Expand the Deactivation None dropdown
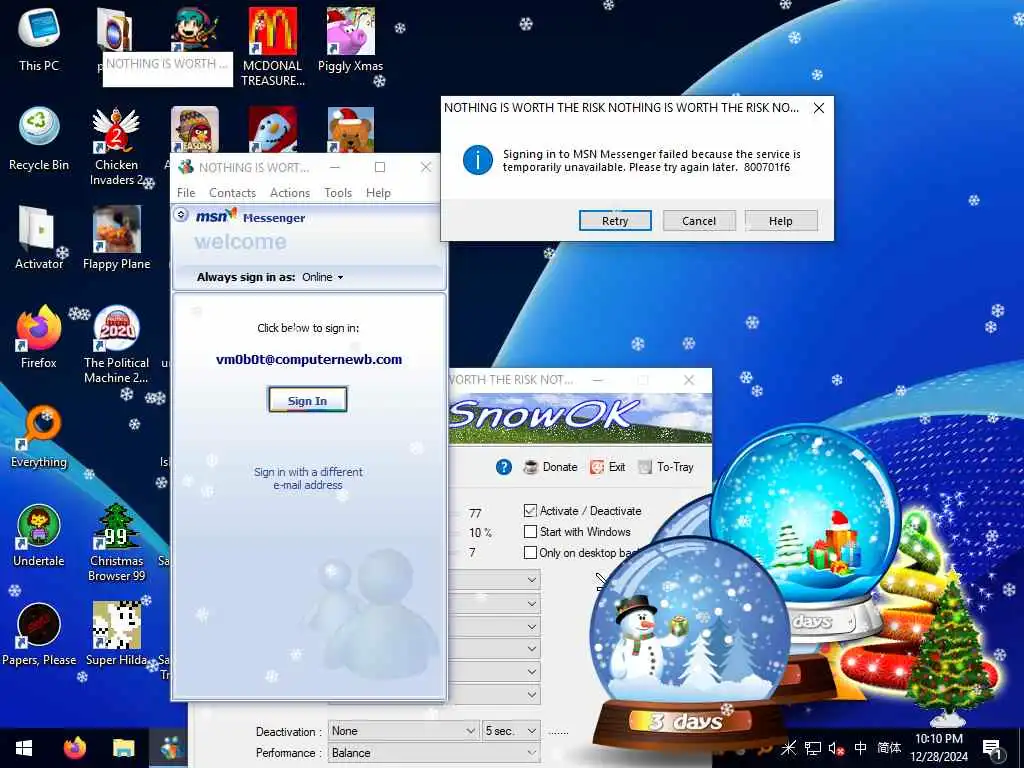 click(404, 731)
